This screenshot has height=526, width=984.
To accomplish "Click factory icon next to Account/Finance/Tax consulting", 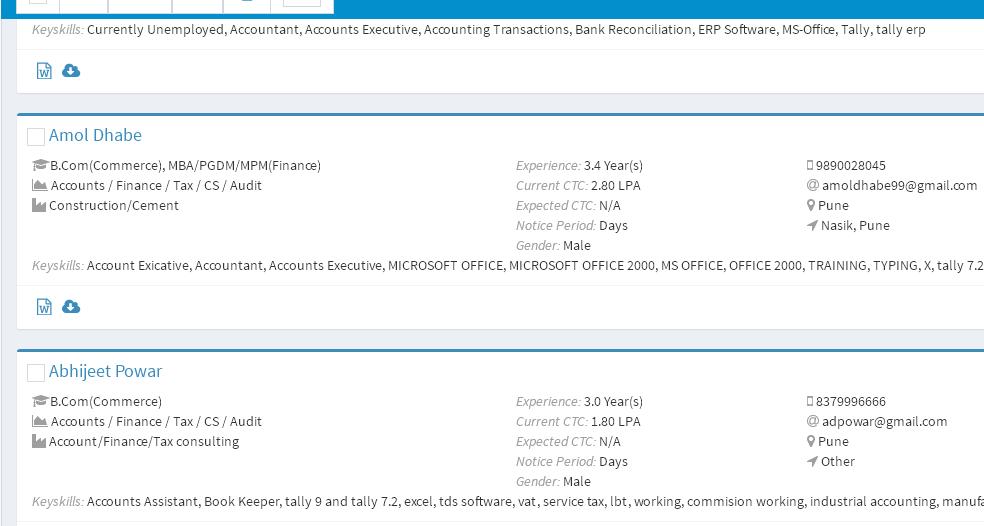I will (x=39, y=441).
